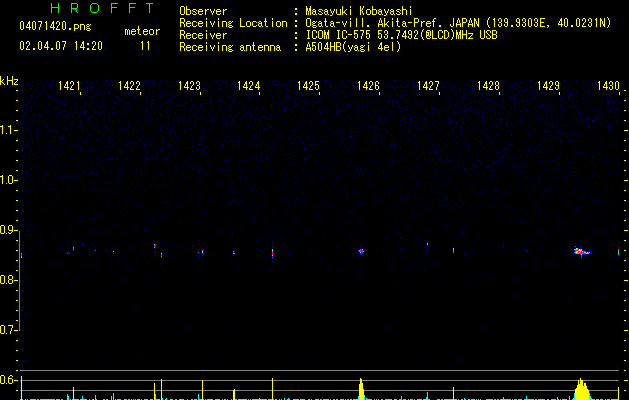Click the 1.1 kHz frequency label
Viewport: 629px width, 400px height.
point(9,130)
